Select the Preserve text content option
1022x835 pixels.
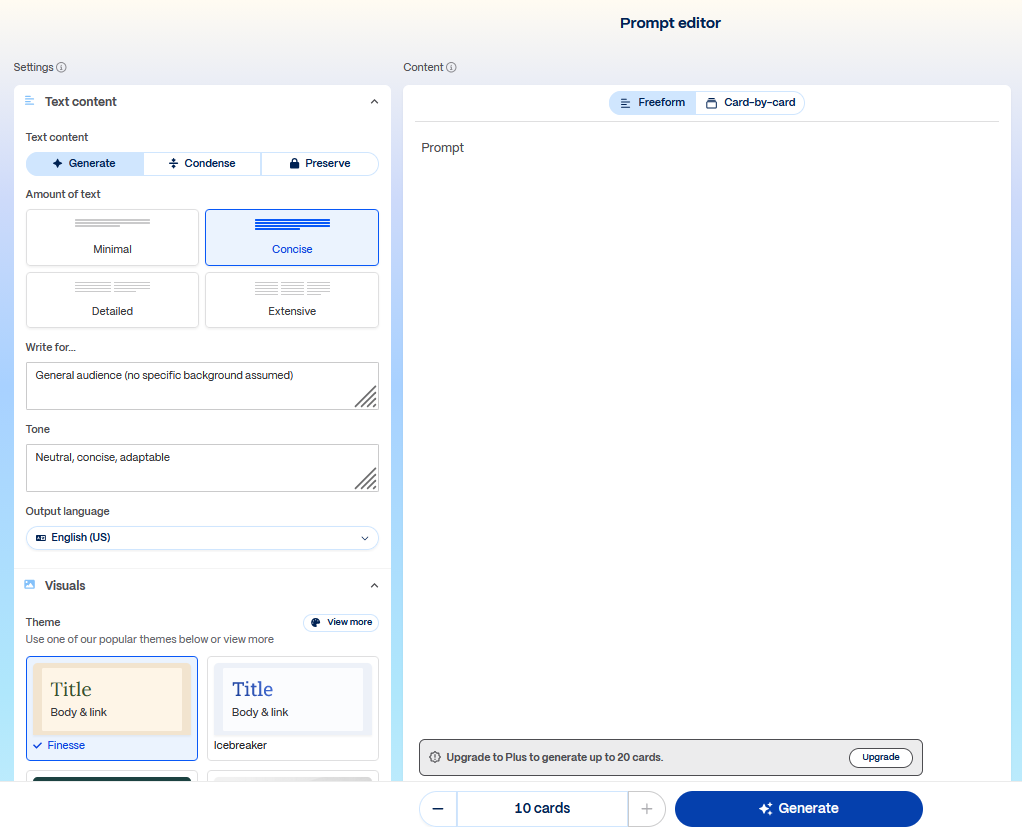click(x=319, y=164)
